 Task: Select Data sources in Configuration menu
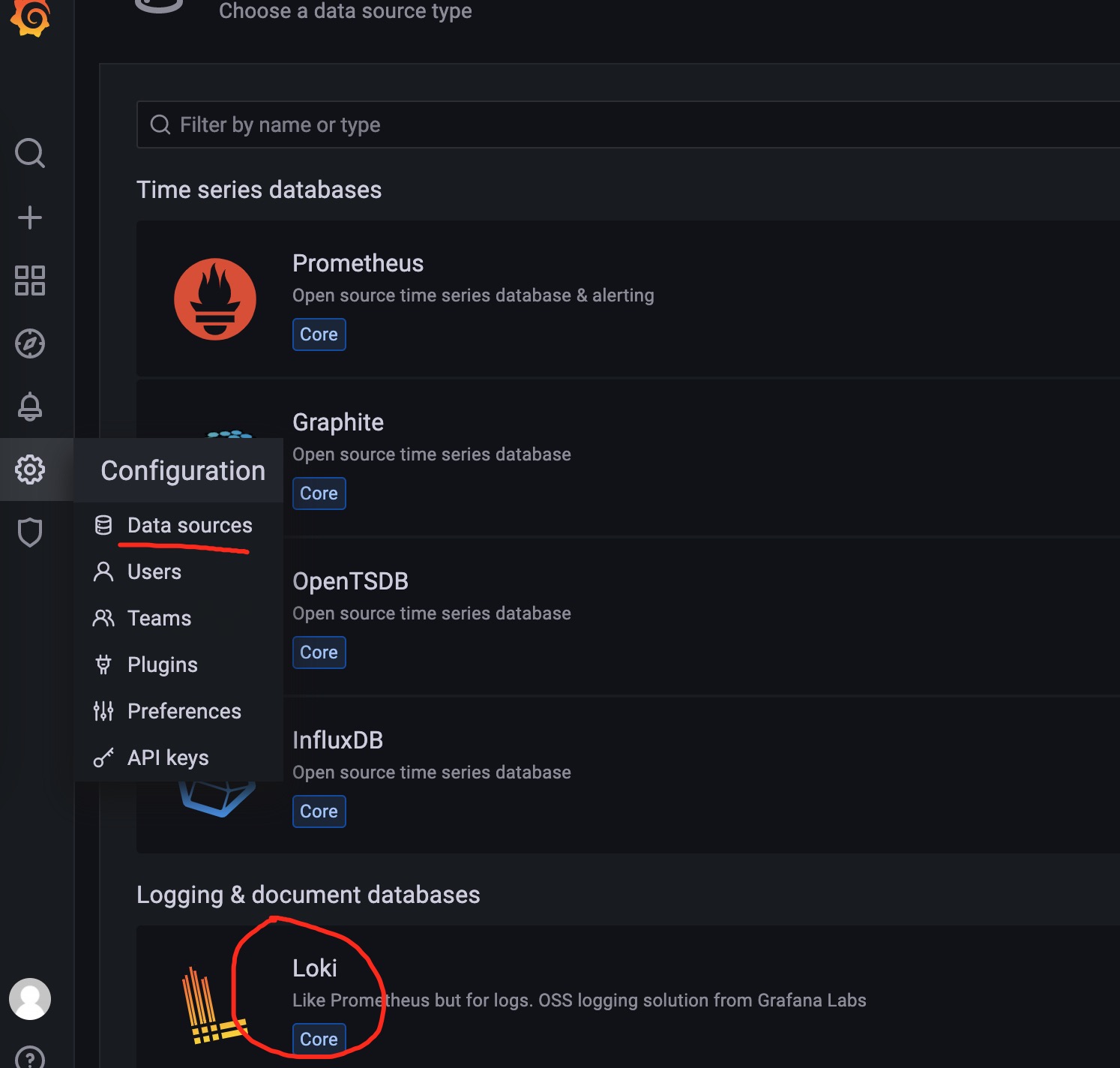pyautogui.click(x=189, y=525)
